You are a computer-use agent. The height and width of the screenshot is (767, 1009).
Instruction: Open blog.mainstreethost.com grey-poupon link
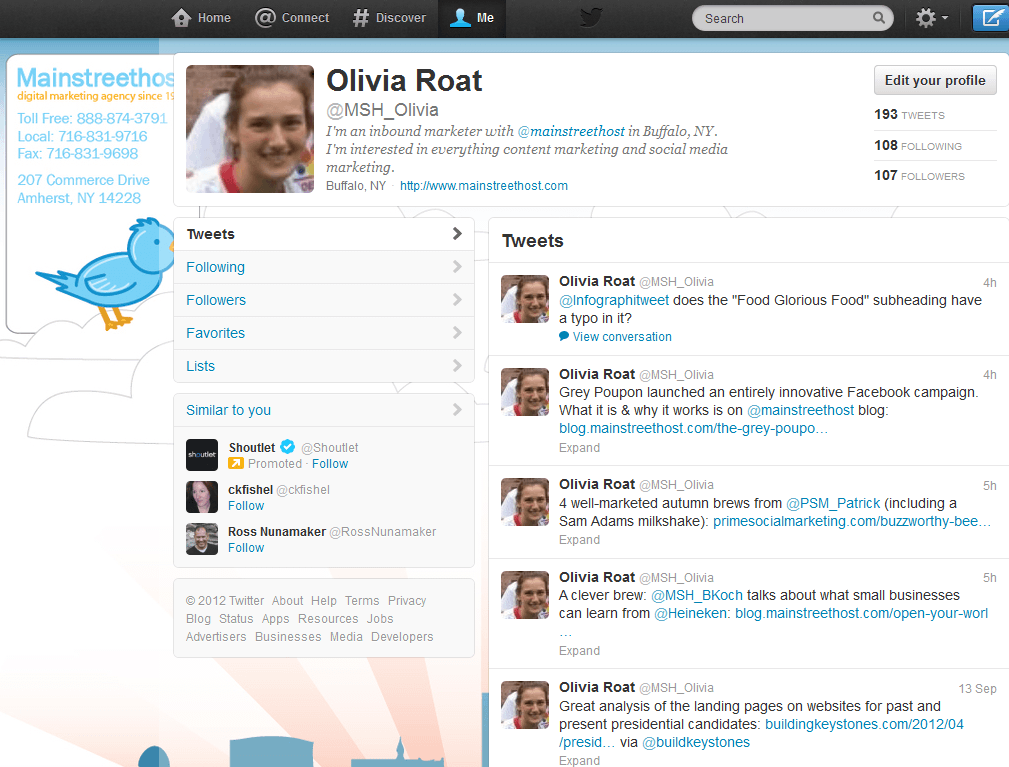[693, 428]
